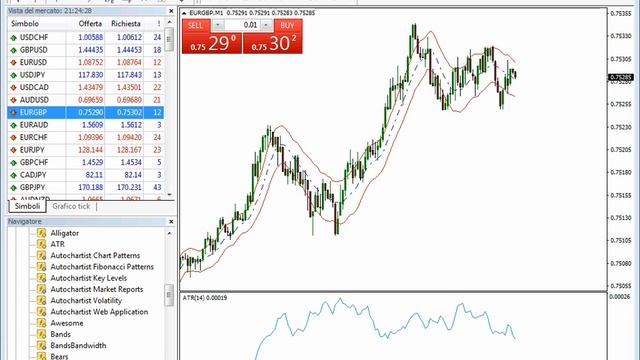Close the Navigatore panel
Image resolution: width=640 pixels, height=360 pixels.
[171, 222]
